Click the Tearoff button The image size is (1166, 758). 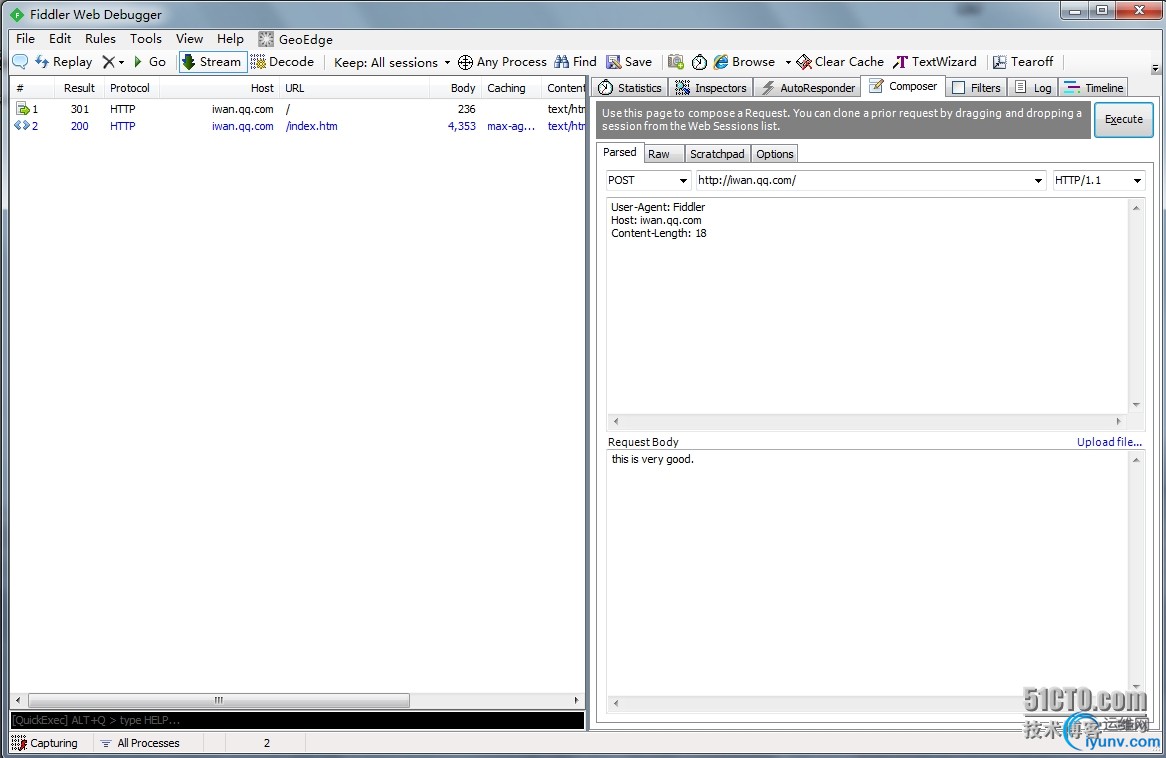pos(1023,62)
